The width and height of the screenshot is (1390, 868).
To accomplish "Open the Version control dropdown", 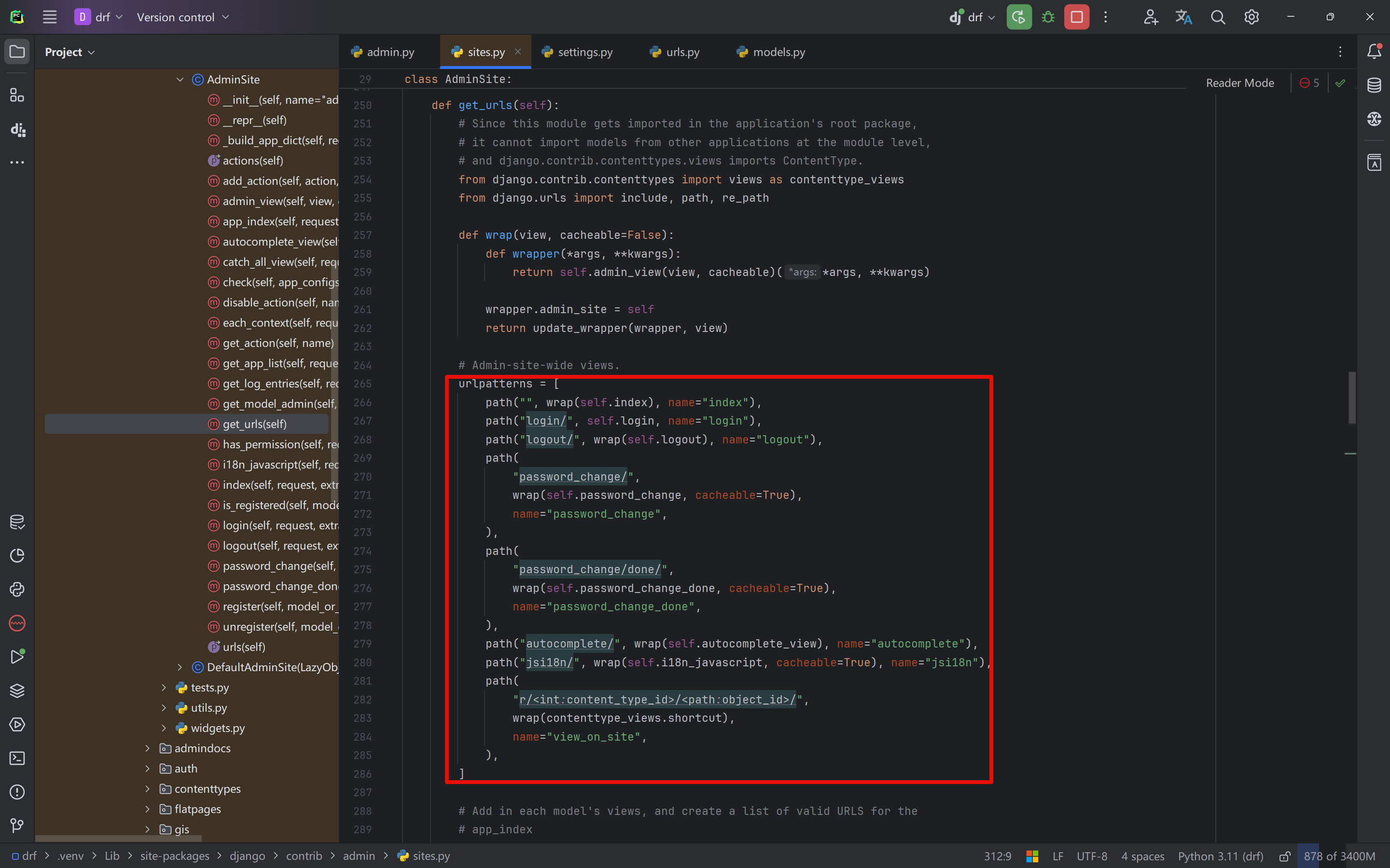I will [x=182, y=17].
